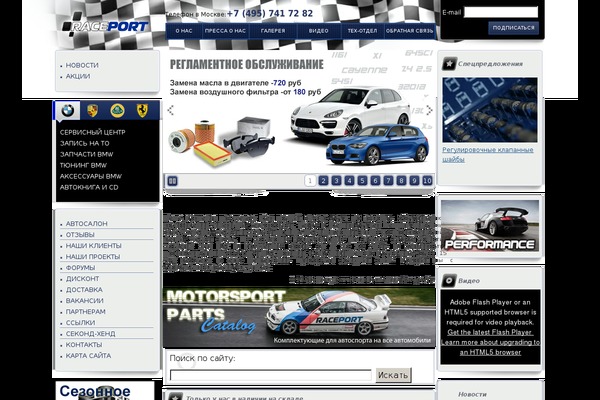Open the КАРТА САЙТА sidebar link
The height and width of the screenshot is (400, 600).
[88, 356]
